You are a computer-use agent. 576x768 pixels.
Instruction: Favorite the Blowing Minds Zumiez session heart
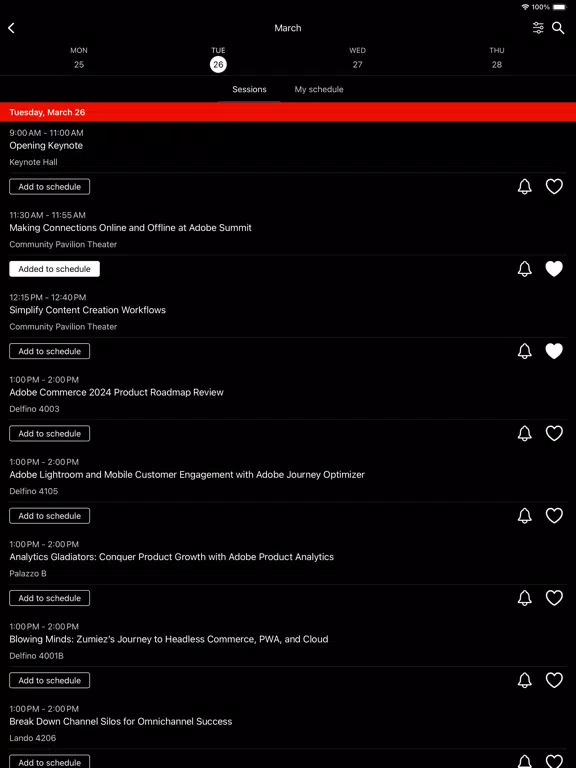coord(554,680)
